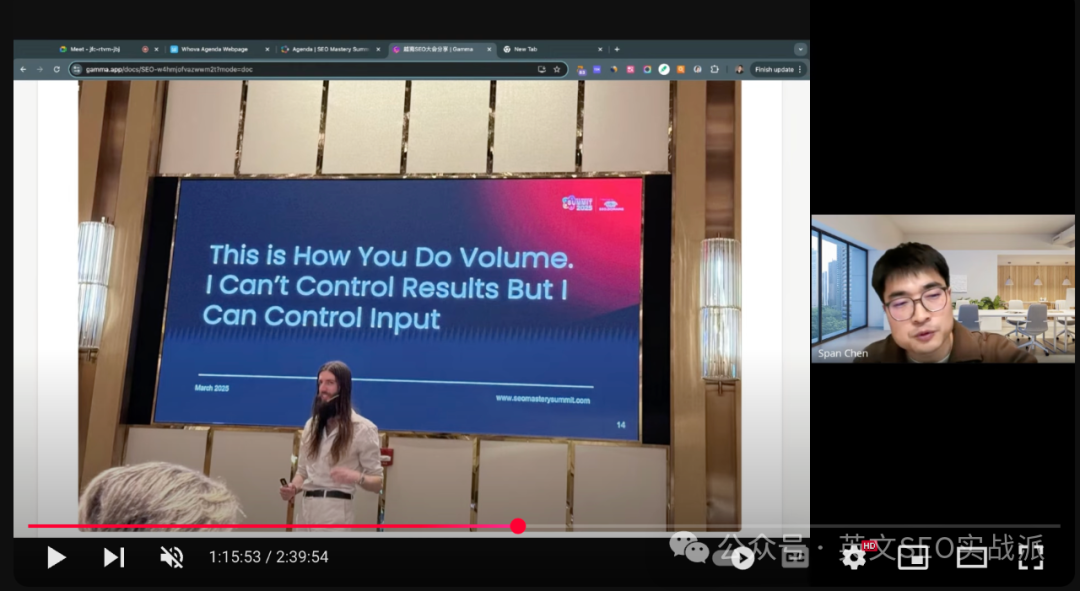Open the player settings gear

pyautogui.click(x=853, y=557)
